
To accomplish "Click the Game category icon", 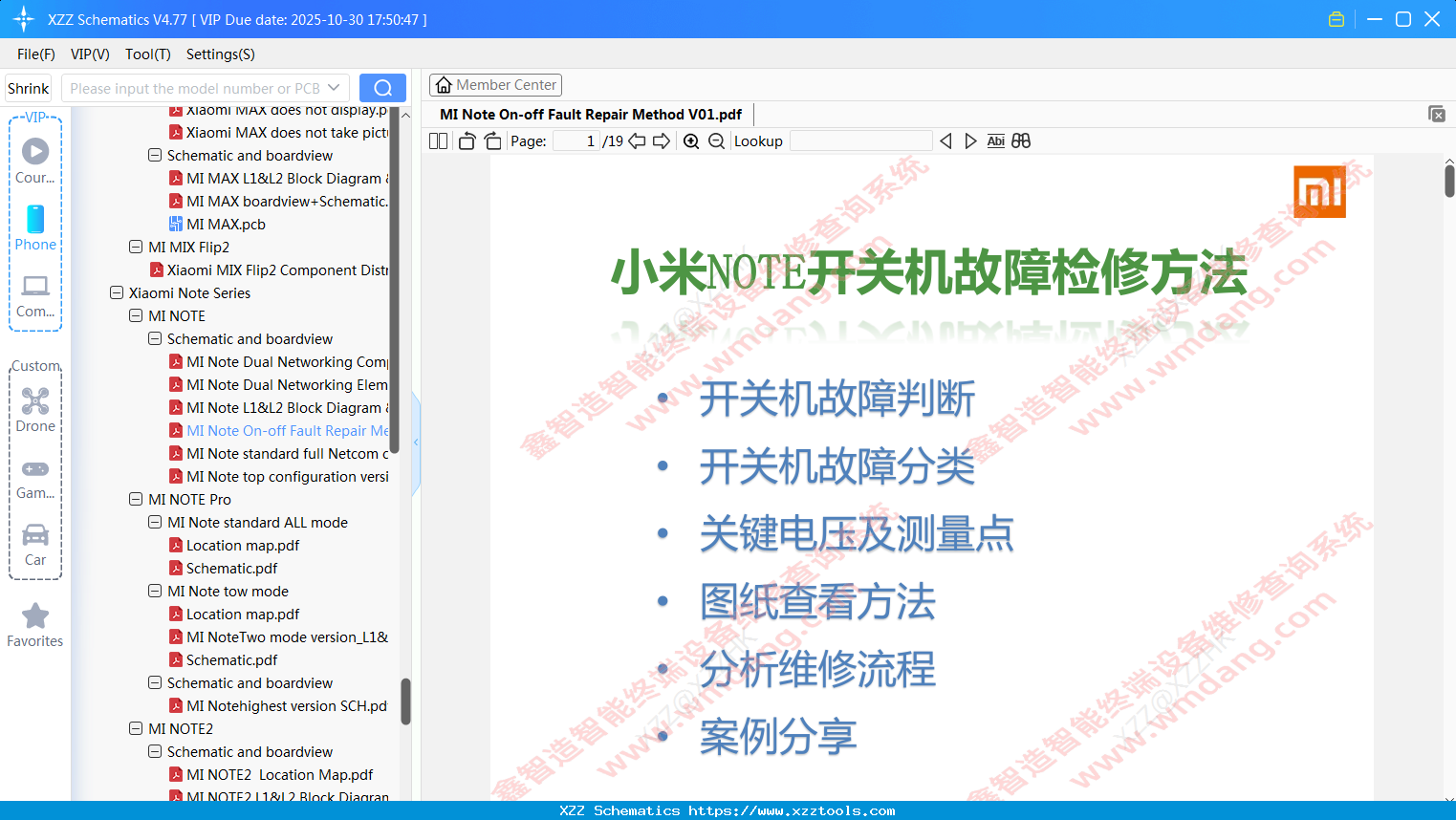I will point(35,476).
